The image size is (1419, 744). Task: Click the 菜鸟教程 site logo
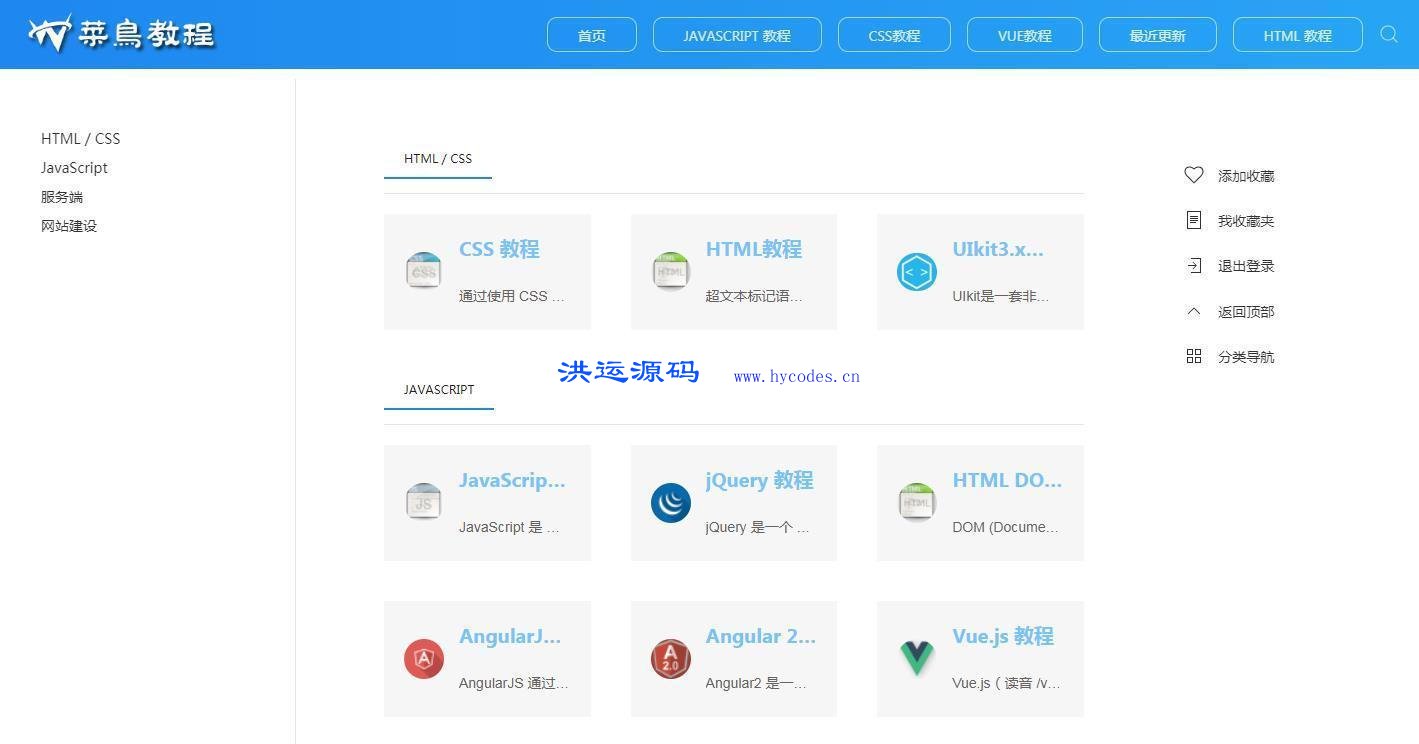tap(121, 34)
